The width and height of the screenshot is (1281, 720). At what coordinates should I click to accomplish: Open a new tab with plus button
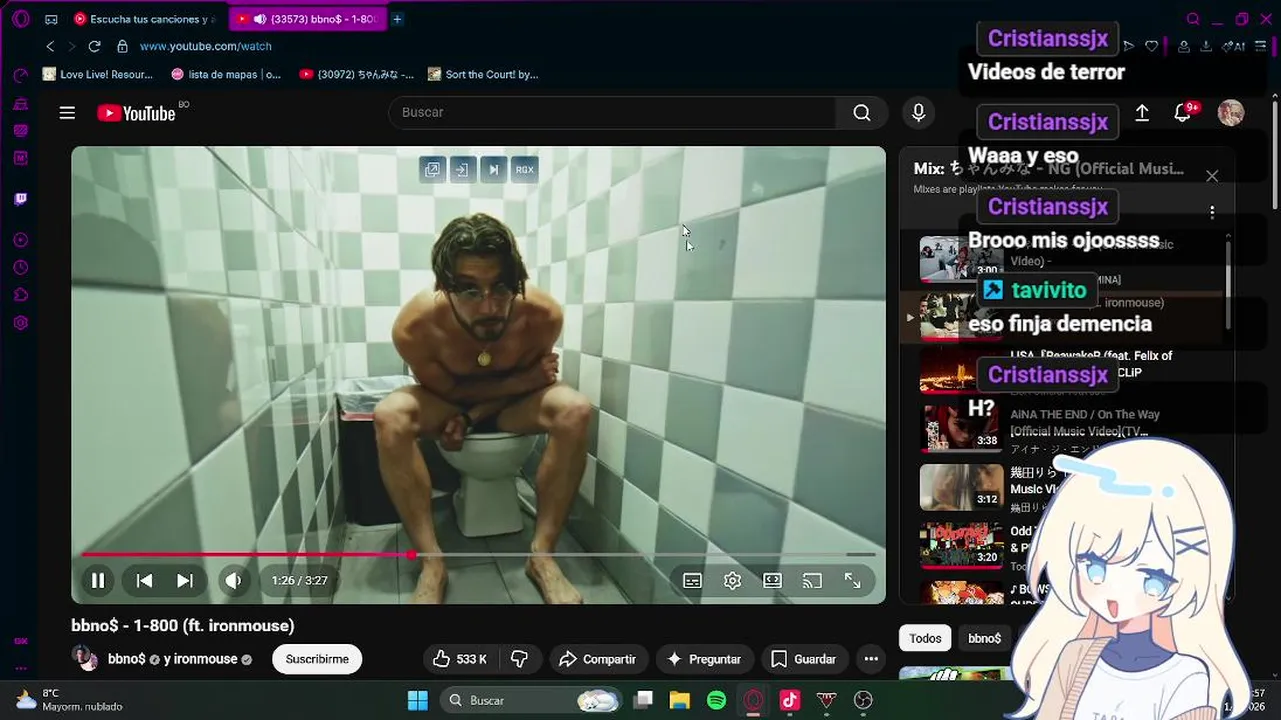(x=397, y=19)
